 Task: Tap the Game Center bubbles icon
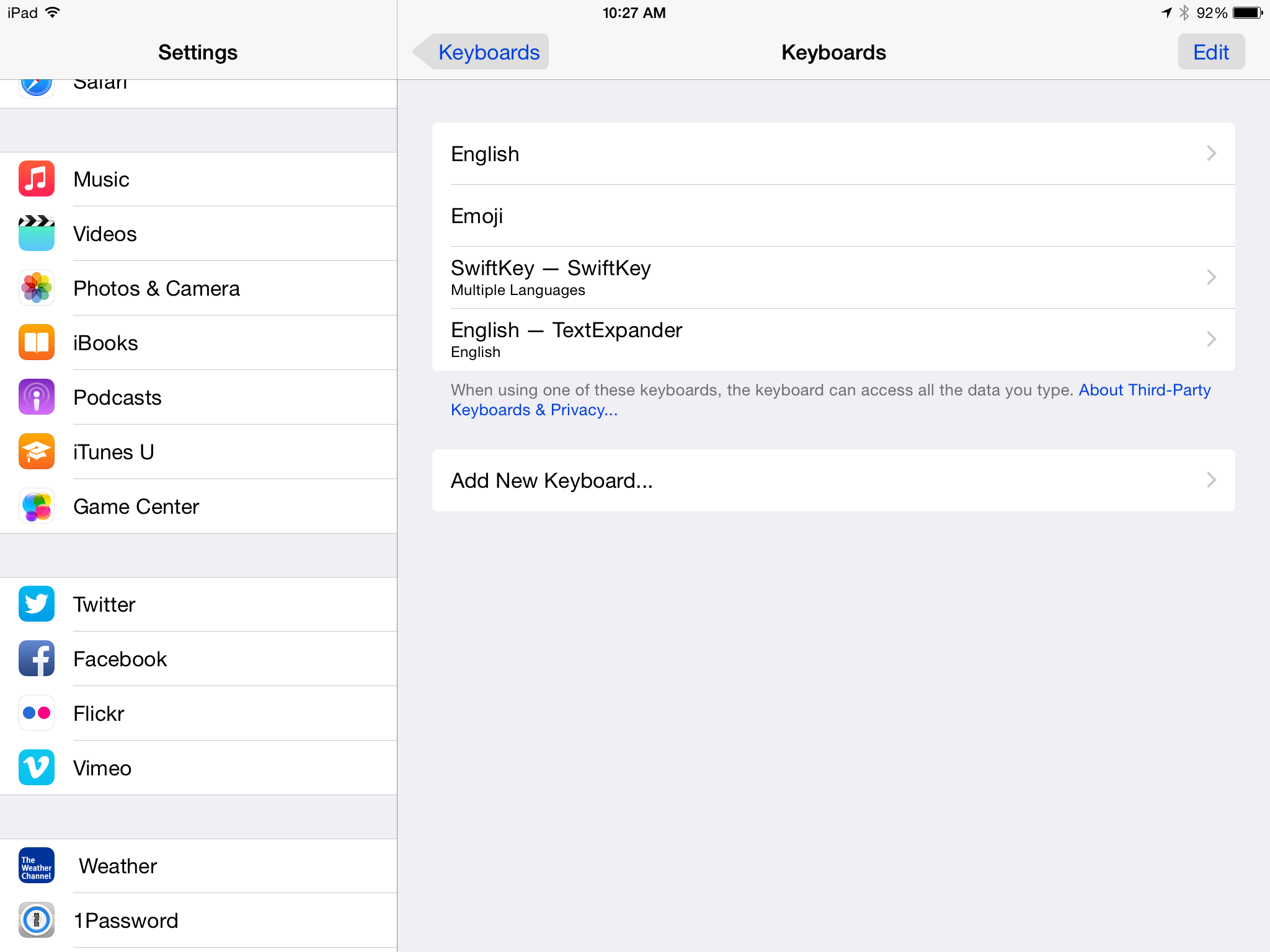[x=37, y=506]
